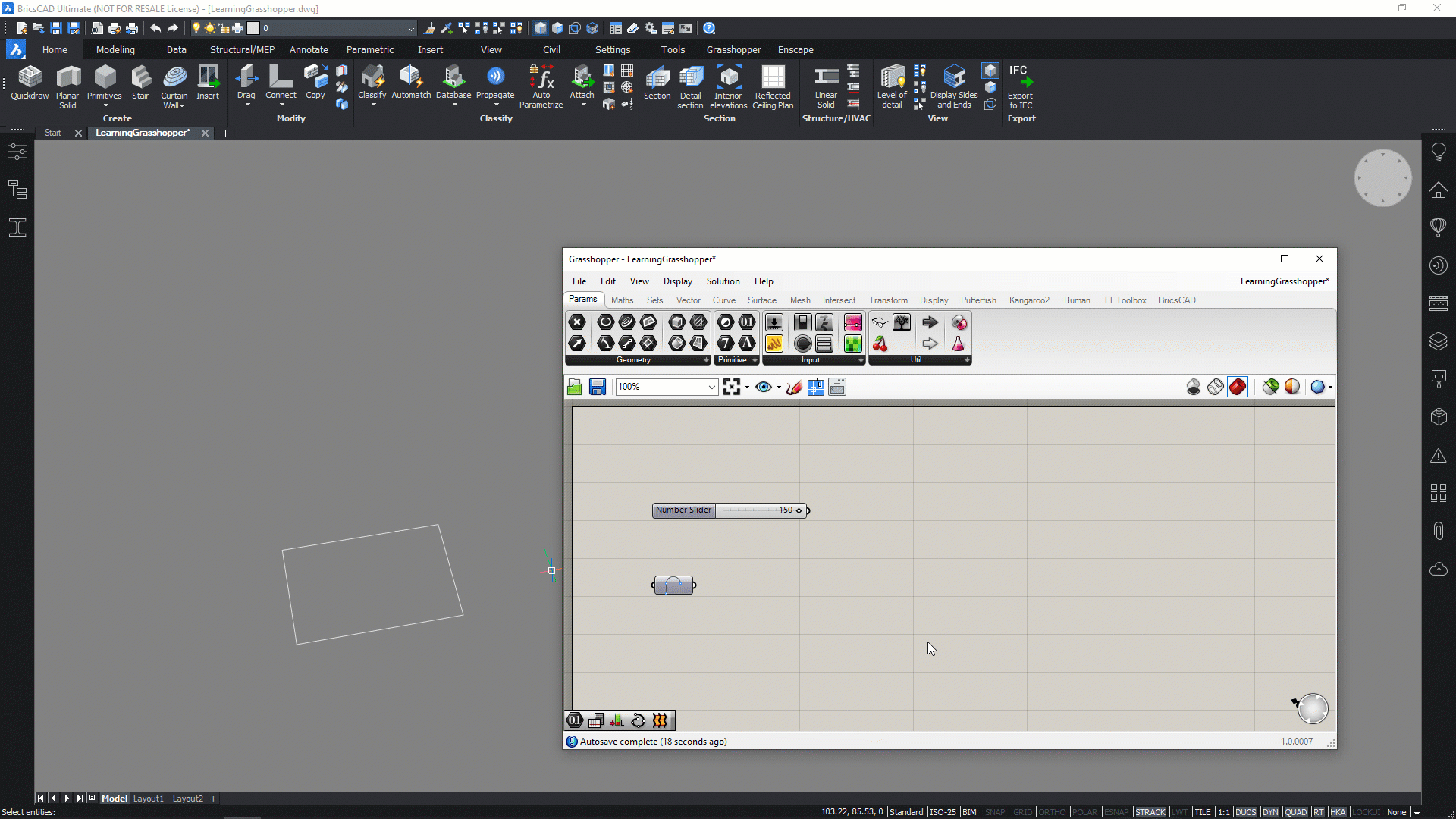The width and height of the screenshot is (1456, 819).
Task: Save the Grasshopper definition
Action: tap(597, 387)
